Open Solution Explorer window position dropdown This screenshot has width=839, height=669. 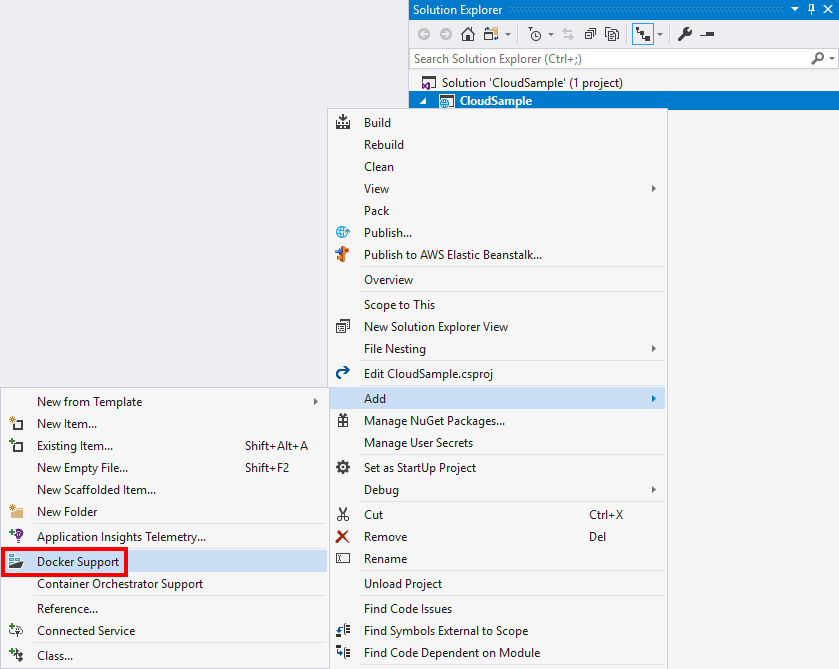[x=795, y=9]
